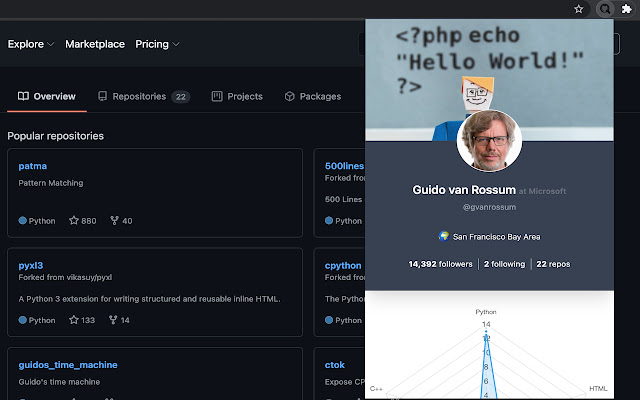Open the ctok repository link
The width and height of the screenshot is (640, 400).
[335, 365]
